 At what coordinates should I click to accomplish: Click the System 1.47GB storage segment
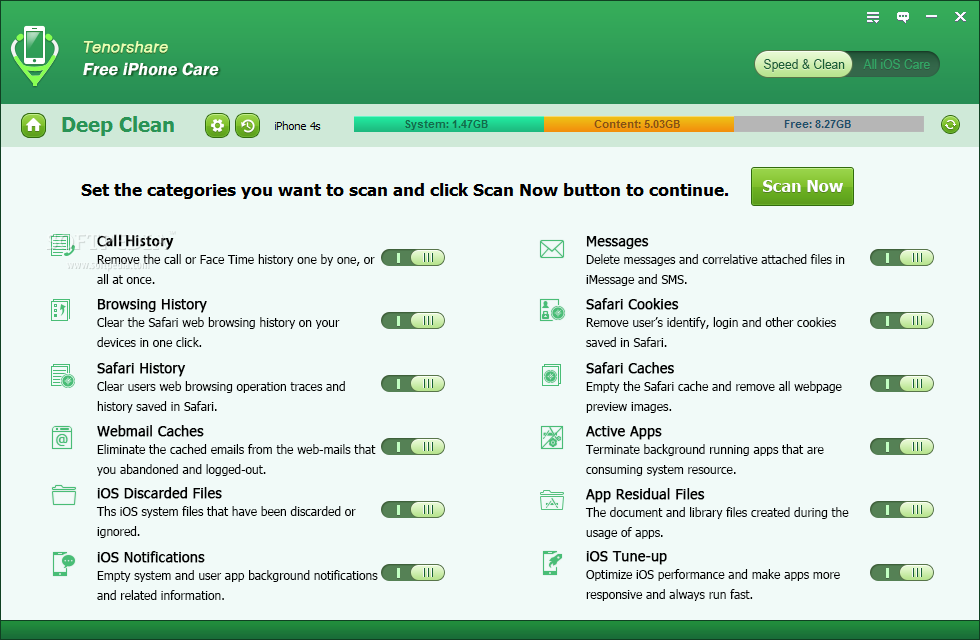coord(448,124)
